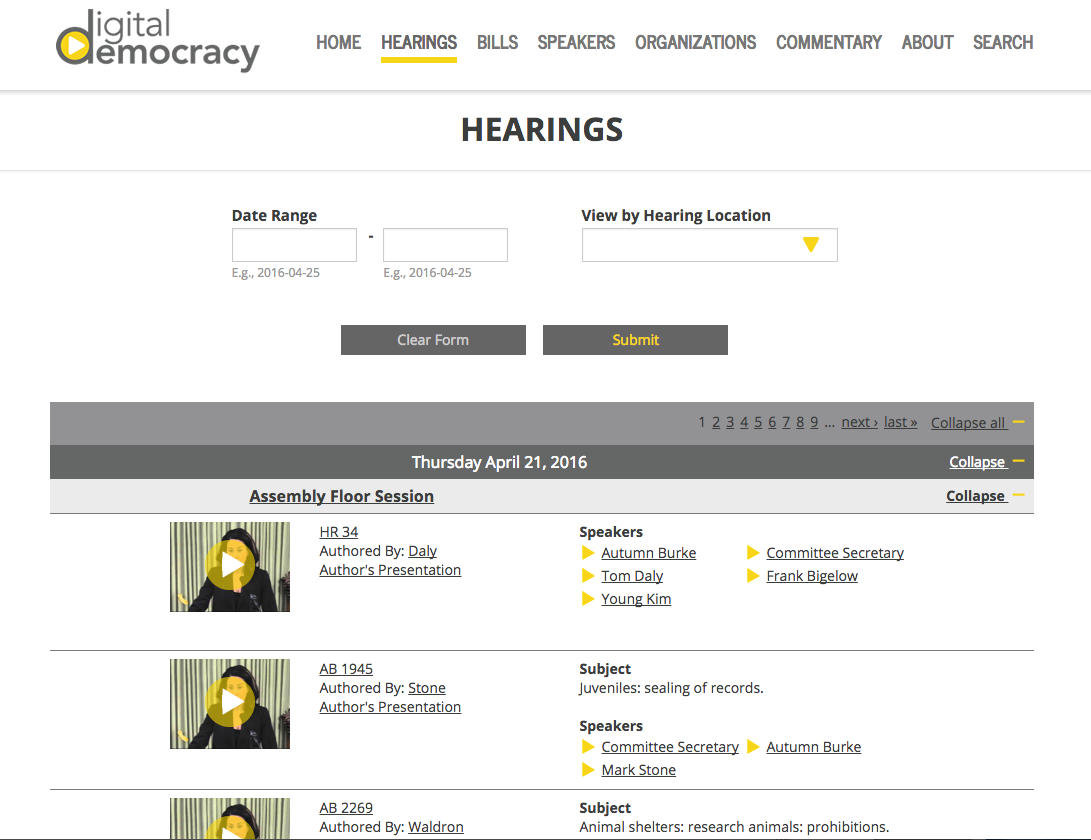Focus the end date input field
The width and height of the screenshot is (1091, 840).
pos(445,245)
